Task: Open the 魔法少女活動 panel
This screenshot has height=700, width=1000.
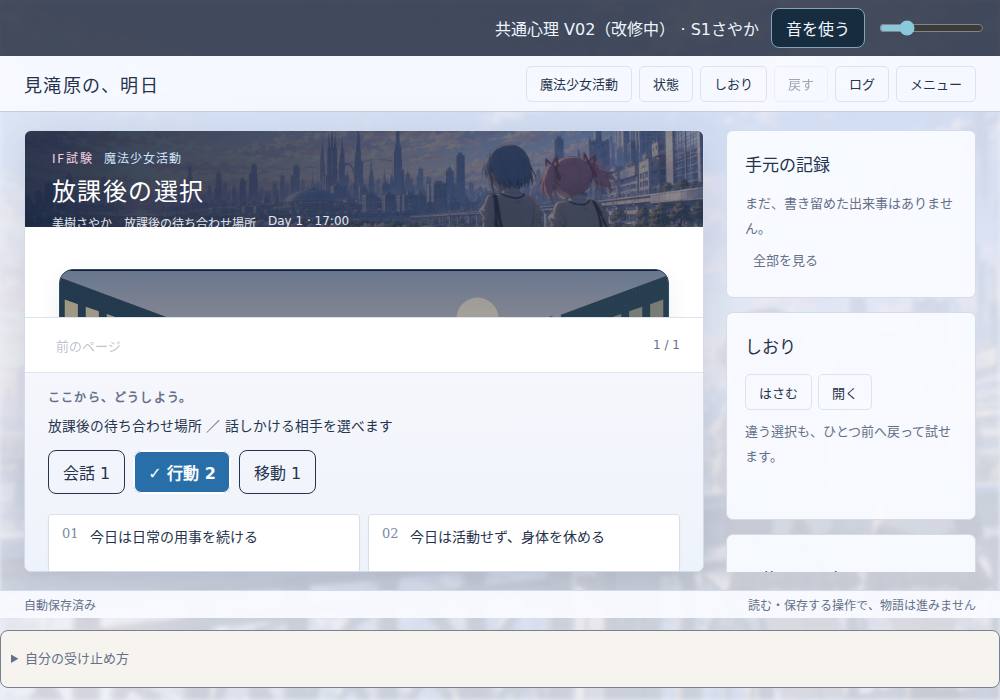Action: click(578, 84)
